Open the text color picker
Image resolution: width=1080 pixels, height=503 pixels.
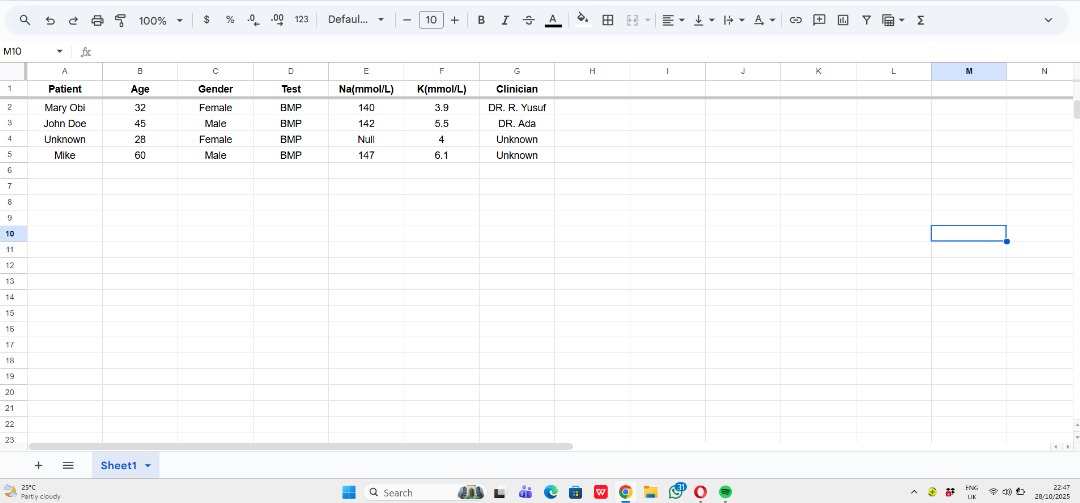[552, 20]
